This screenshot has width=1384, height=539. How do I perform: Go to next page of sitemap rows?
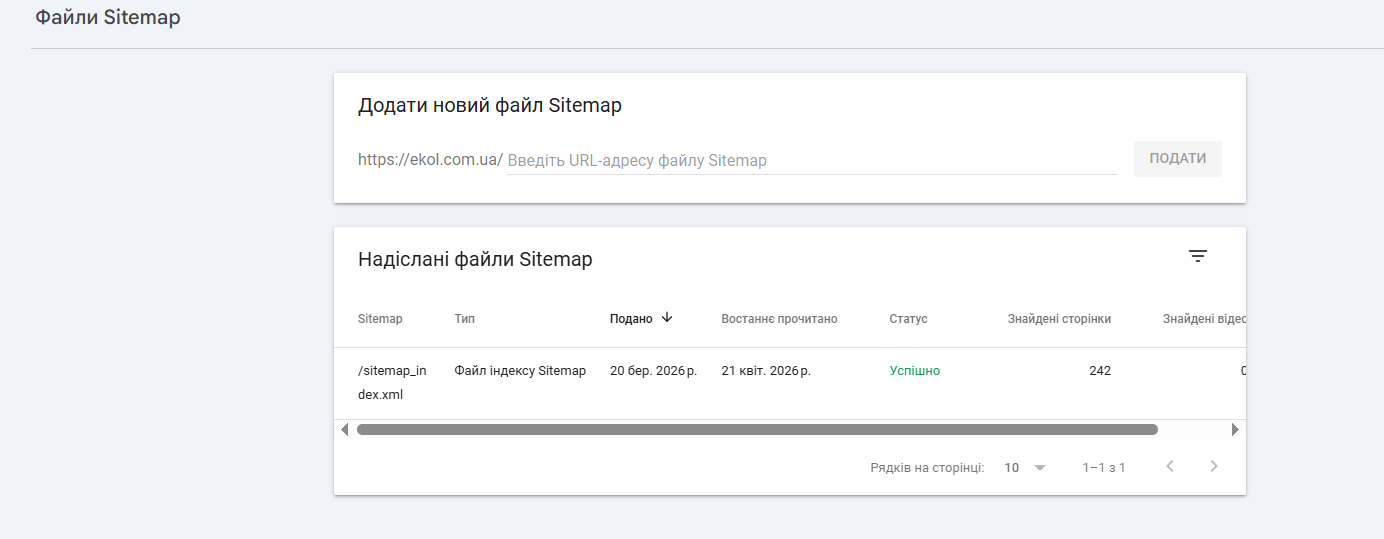tap(1214, 466)
